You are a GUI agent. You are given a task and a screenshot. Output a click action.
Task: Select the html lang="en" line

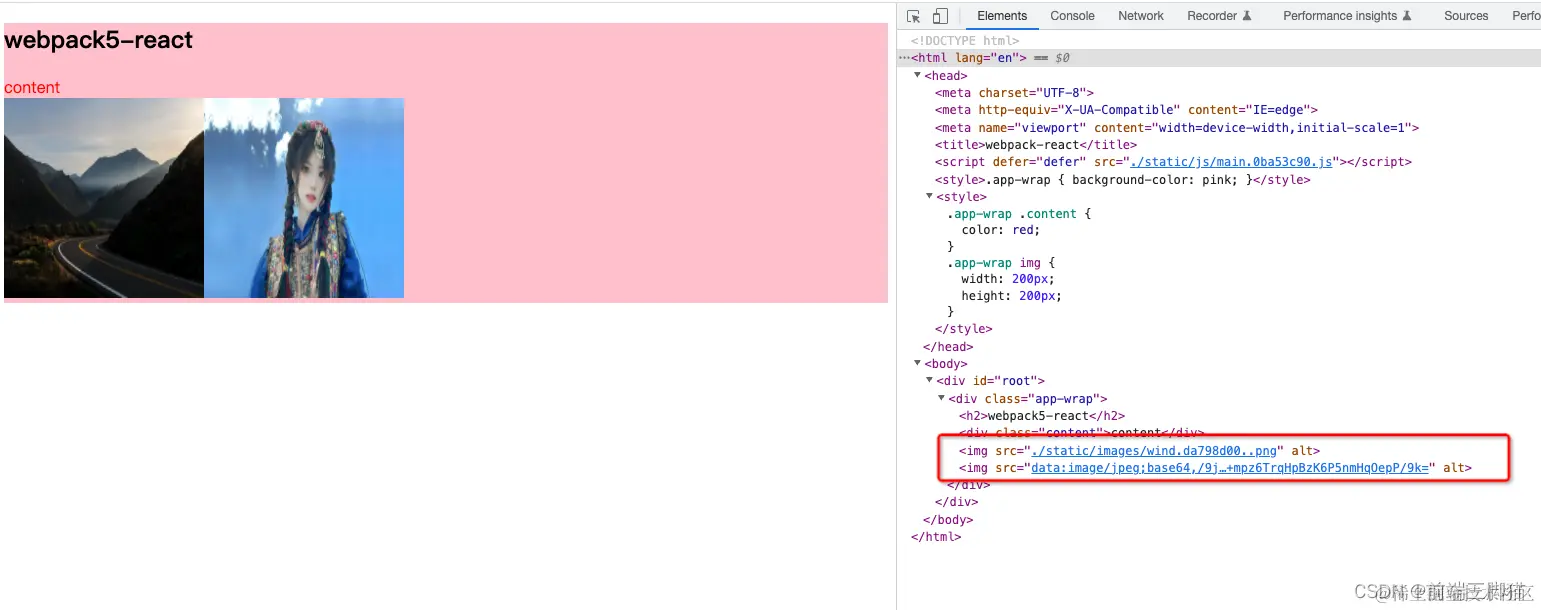(x=1219, y=58)
